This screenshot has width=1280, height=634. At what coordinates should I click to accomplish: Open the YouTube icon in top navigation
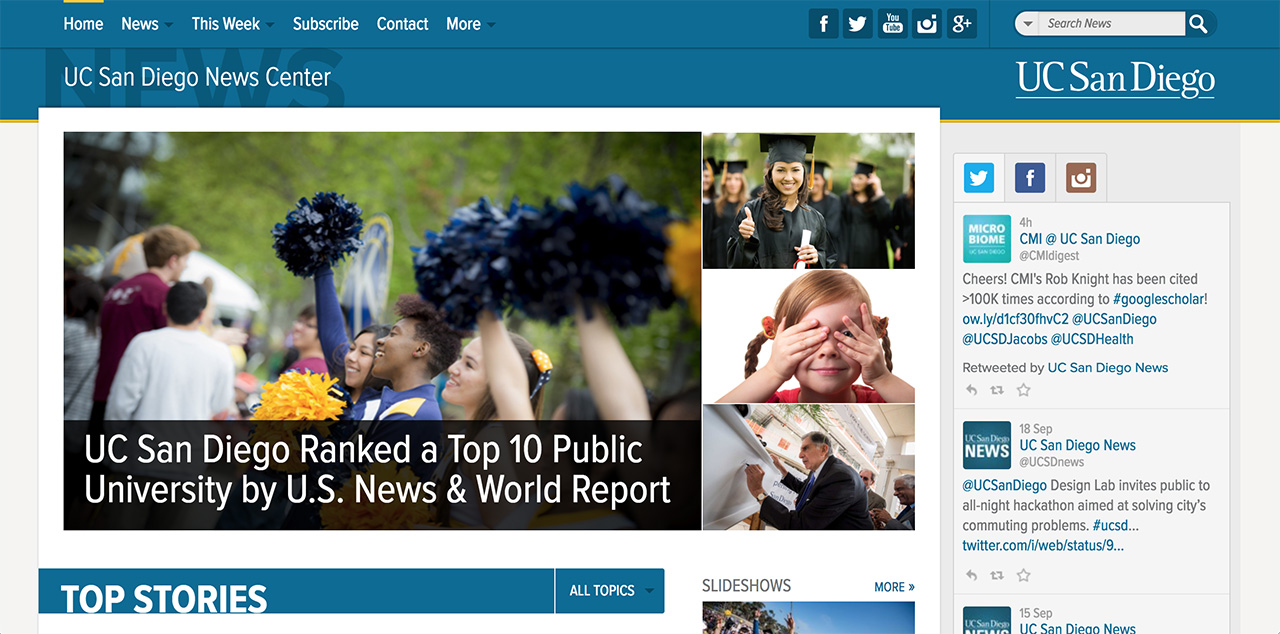[x=893, y=24]
